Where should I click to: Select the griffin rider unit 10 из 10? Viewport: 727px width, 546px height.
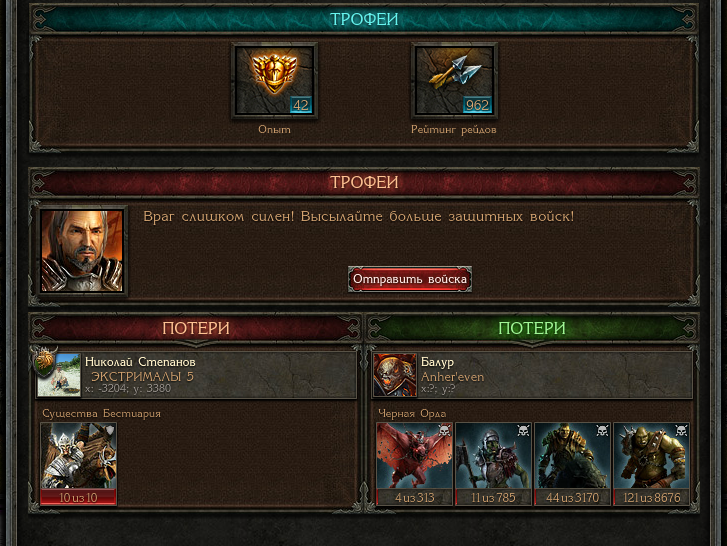click(x=78, y=463)
